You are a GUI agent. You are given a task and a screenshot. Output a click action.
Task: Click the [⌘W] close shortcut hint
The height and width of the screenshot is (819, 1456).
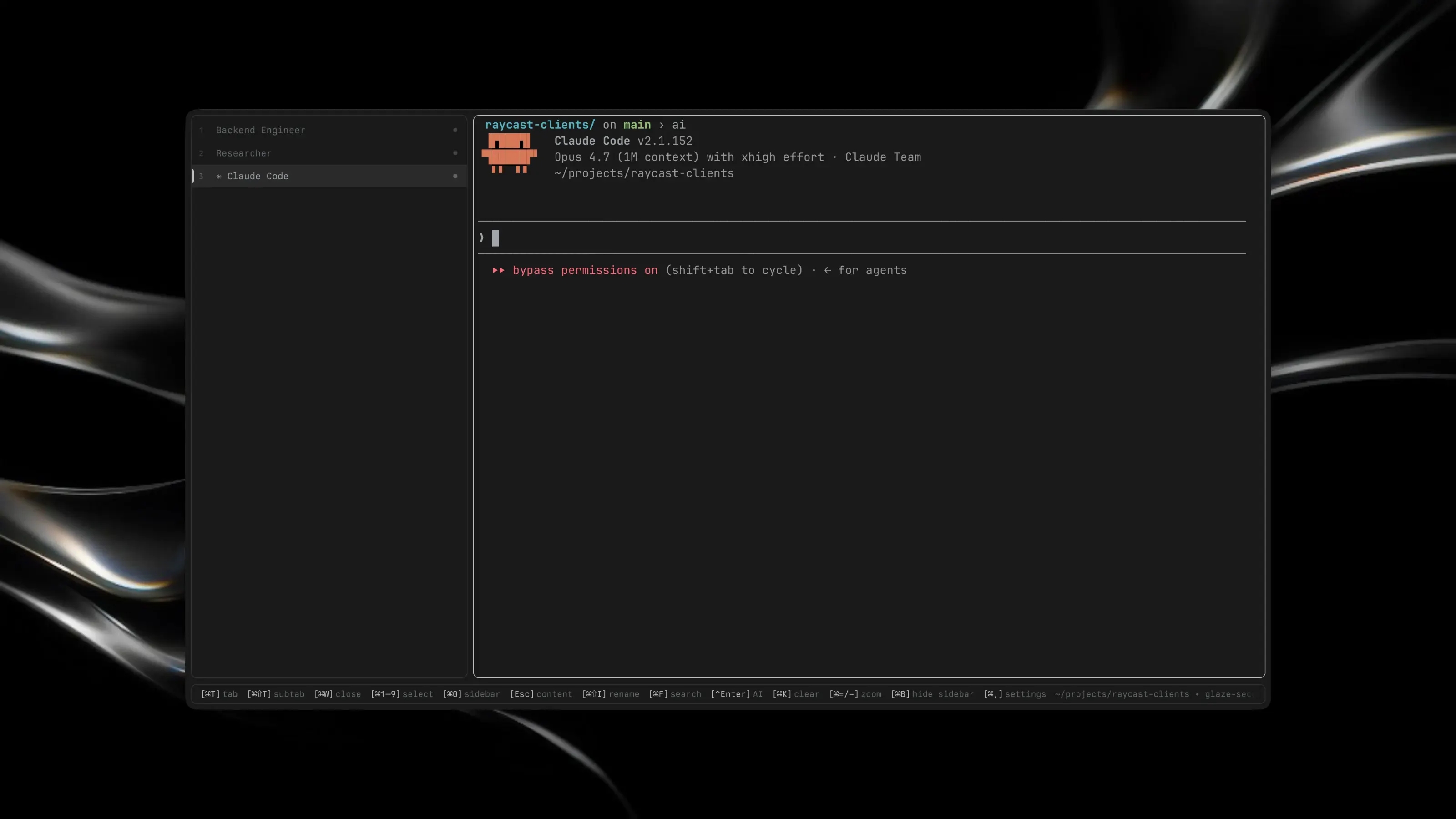[338, 694]
